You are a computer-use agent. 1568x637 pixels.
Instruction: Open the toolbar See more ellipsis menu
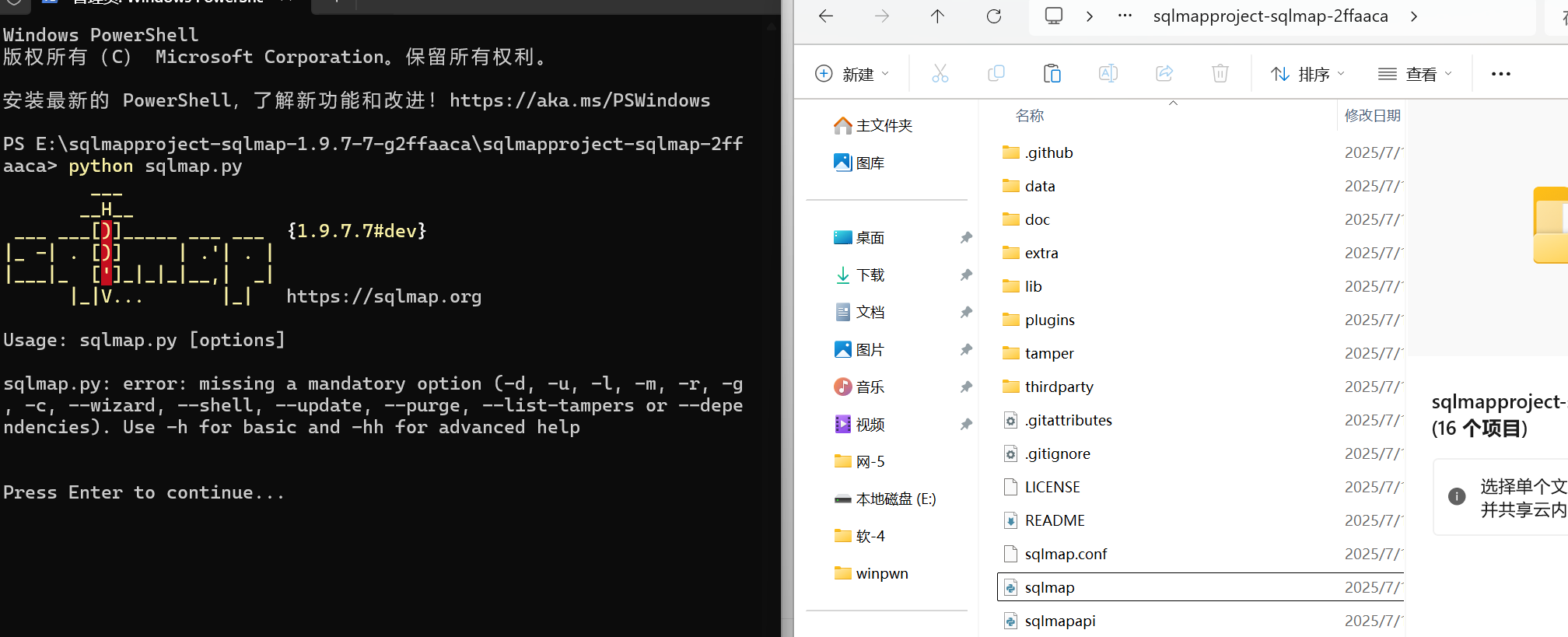click(x=1501, y=74)
